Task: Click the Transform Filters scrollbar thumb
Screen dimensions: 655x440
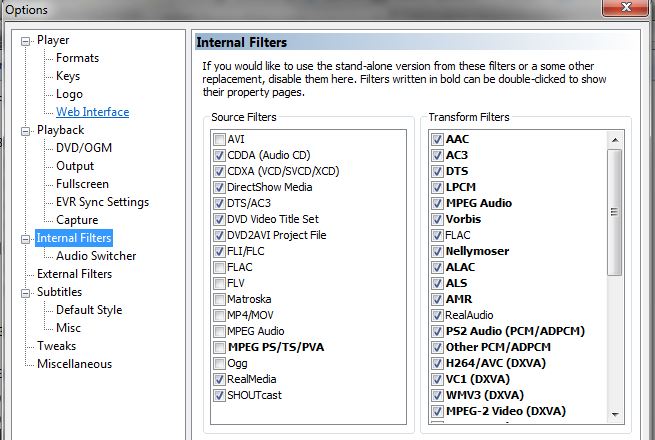Action: (x=614, y=212)
